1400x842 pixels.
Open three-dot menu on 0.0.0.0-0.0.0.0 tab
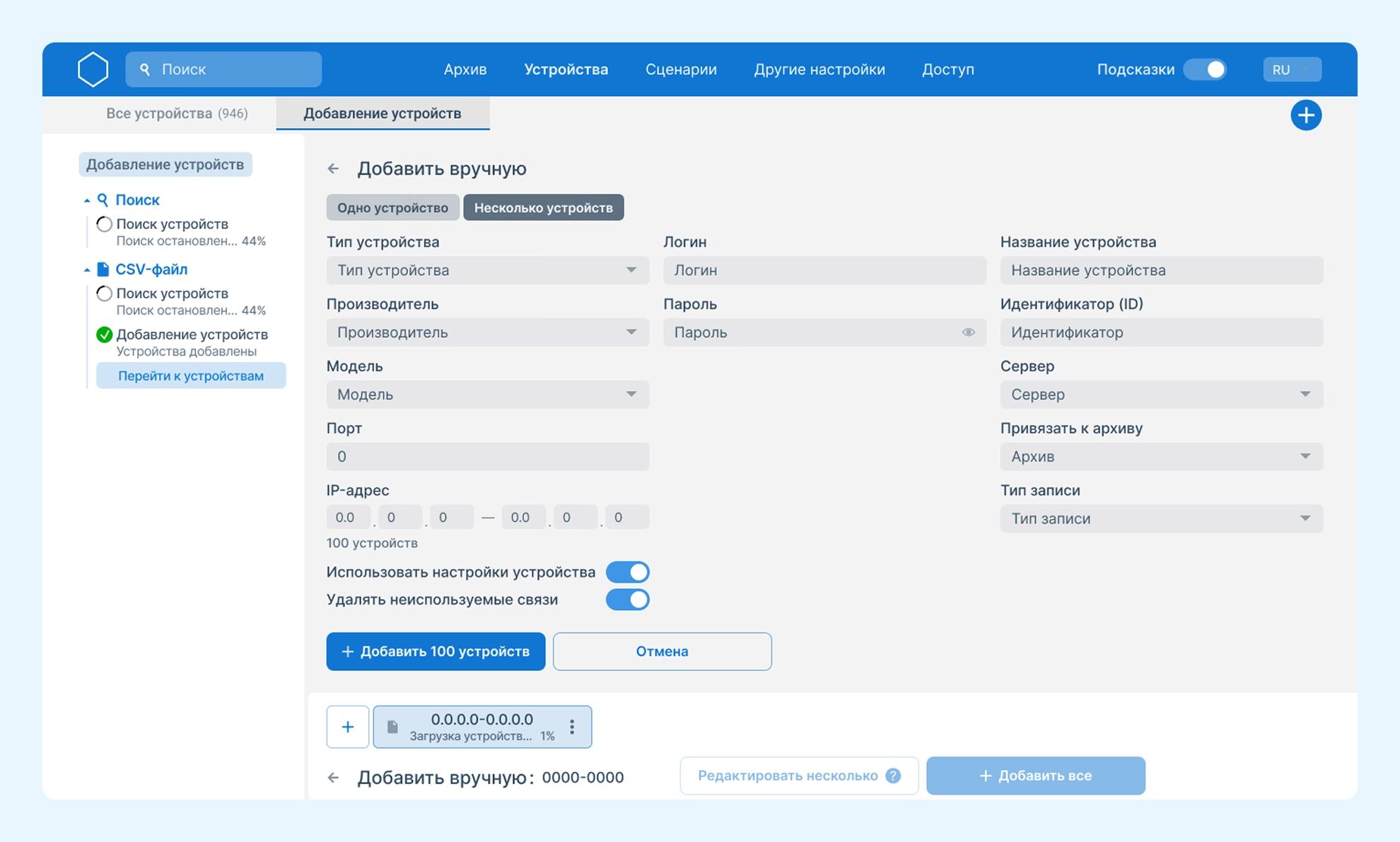tap(572, 727)
